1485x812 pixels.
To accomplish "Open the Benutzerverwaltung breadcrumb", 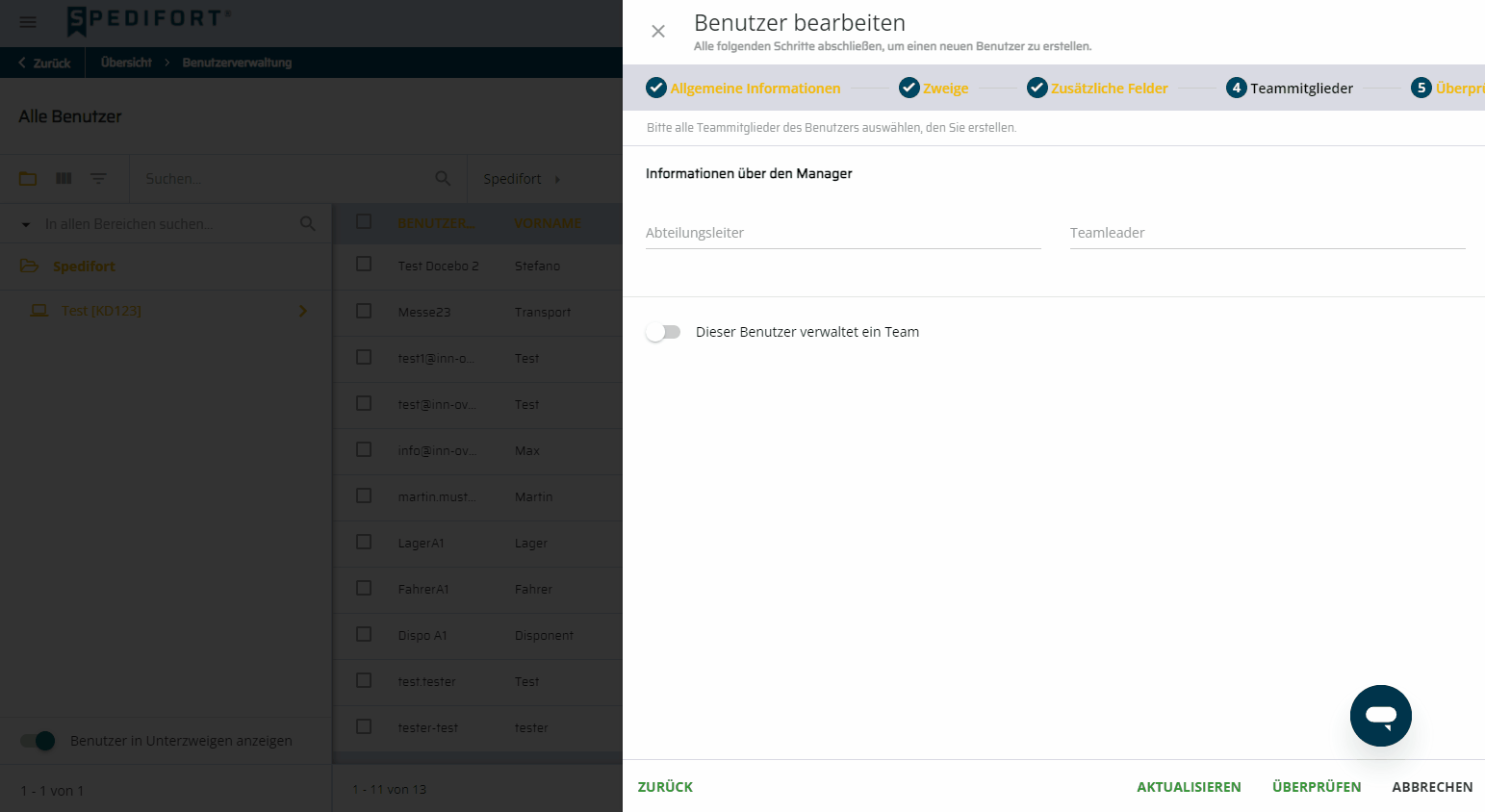I will (237, 63).
